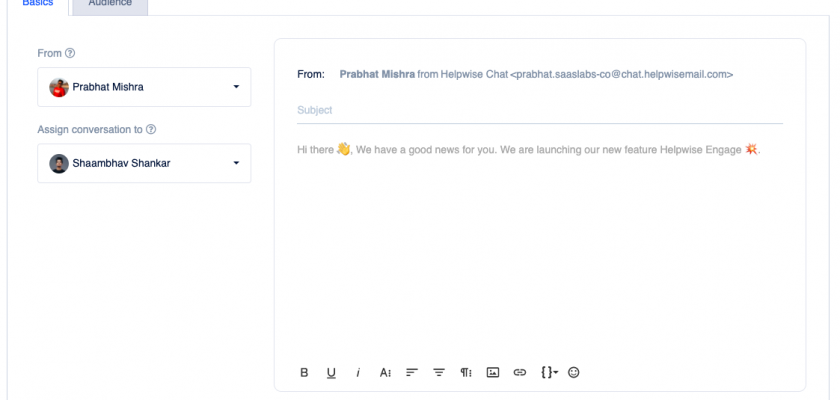Select the Basics tab

coord(37,5)
